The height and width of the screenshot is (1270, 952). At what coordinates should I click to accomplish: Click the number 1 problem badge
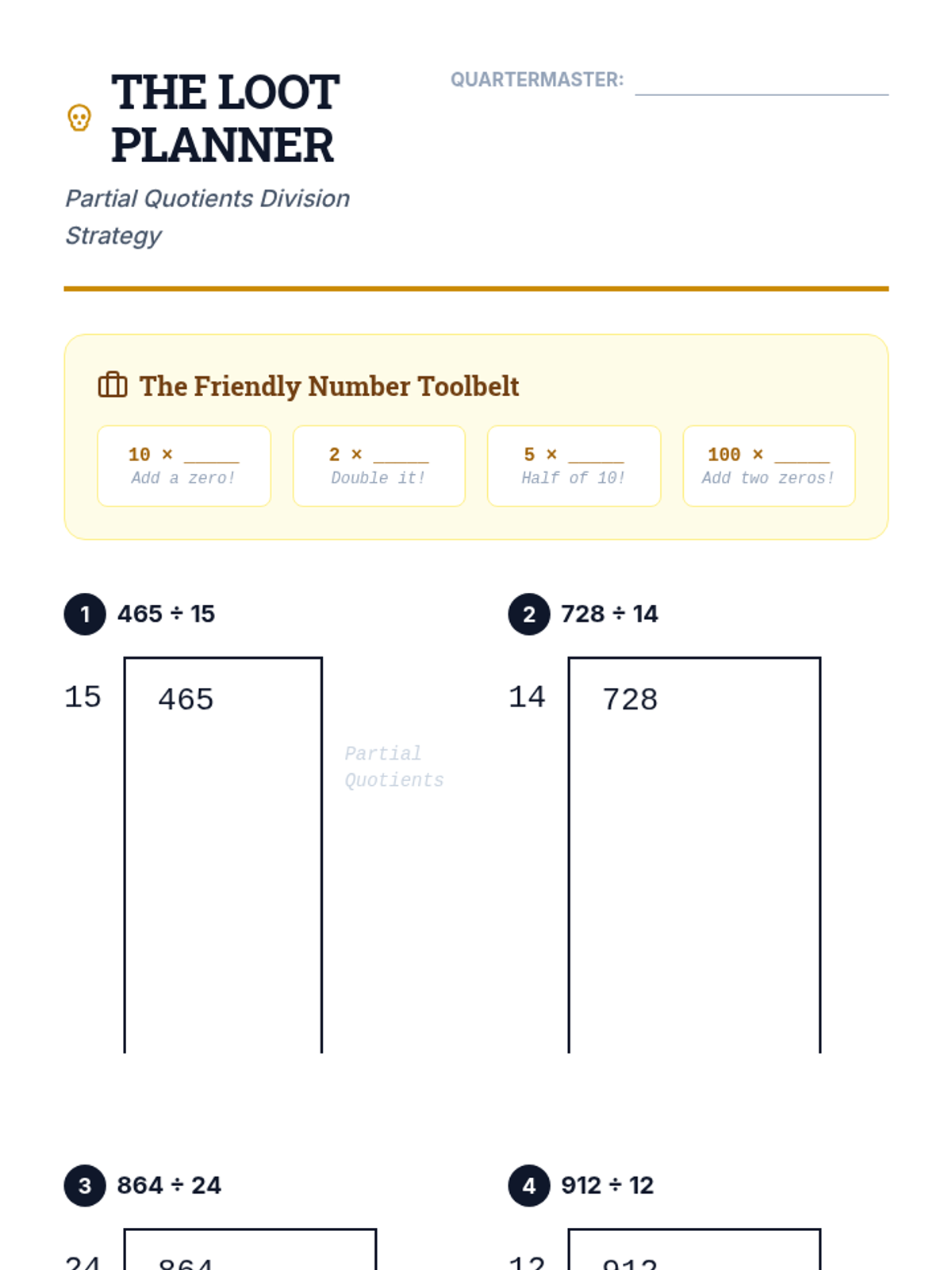coord(85,614)
